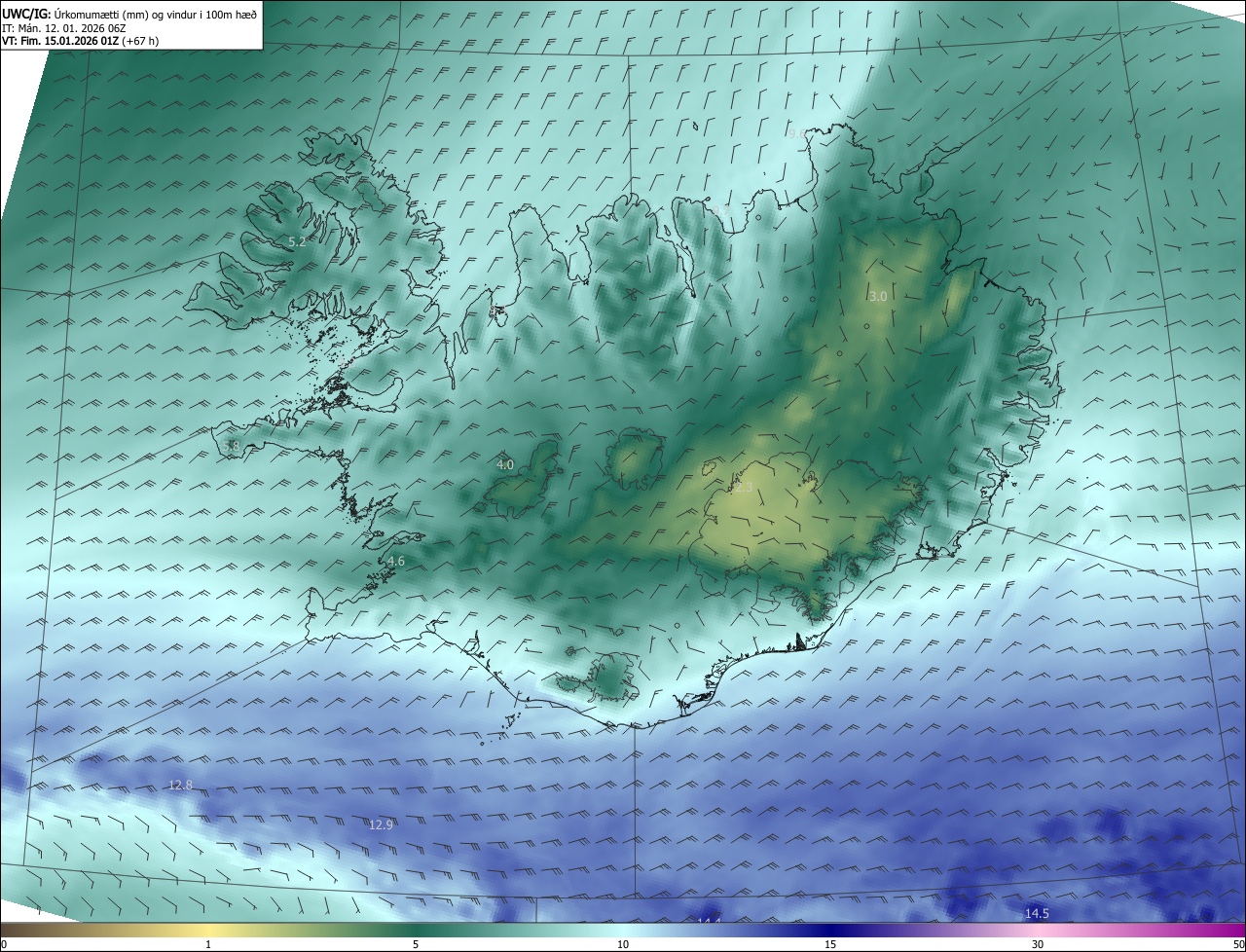Click the 4.6 value label near the southwest coast
Viewport: 1246px width, 952px height.
(396, 561)
